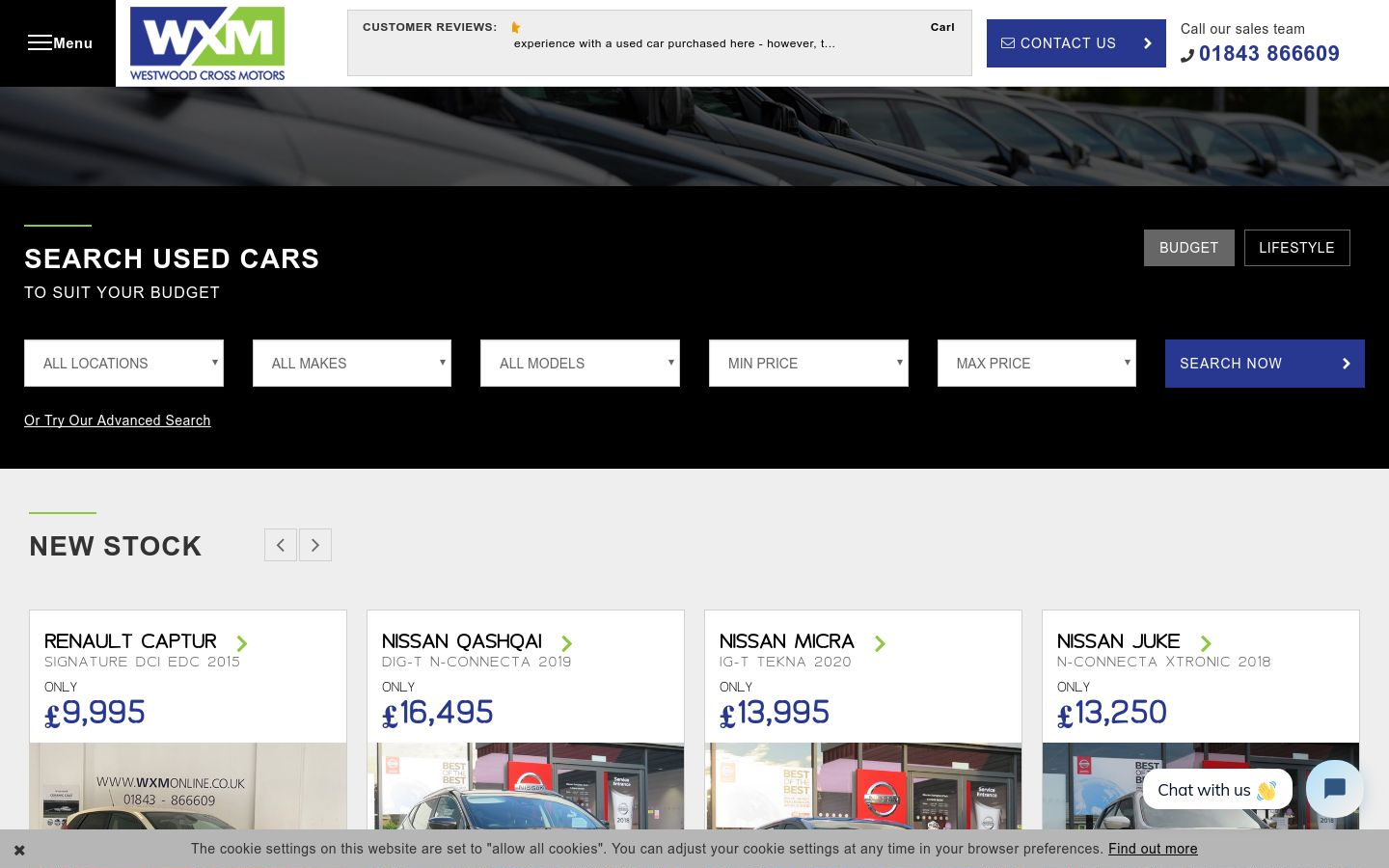The height and width of the screenshot is (868, 1389).
Task: Show next New Stock cars arrow
Action: point(315,545)
